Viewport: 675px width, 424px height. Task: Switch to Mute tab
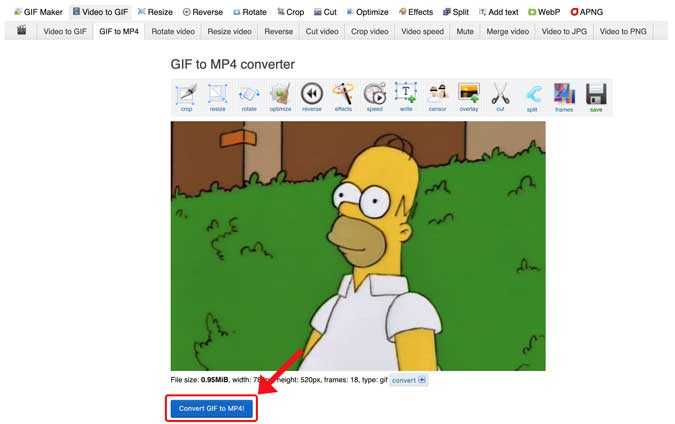465,31
